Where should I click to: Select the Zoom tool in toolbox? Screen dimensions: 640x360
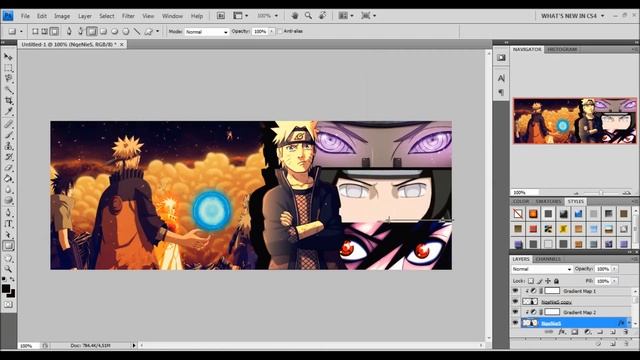pyautogui.click(x=8, y=269)
